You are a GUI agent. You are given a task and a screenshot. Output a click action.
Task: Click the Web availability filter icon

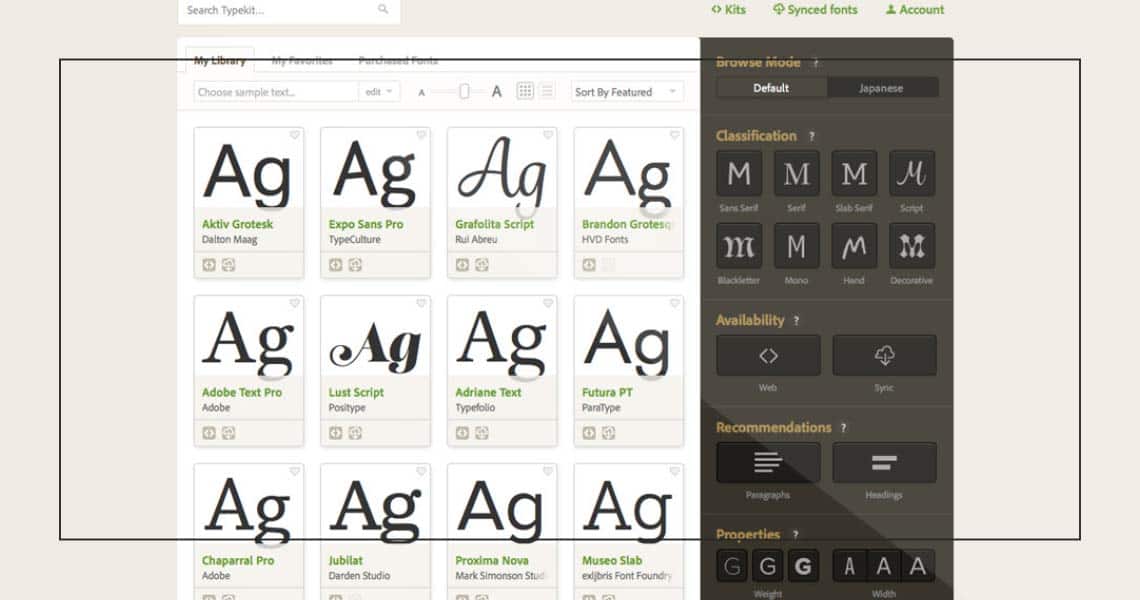768,356
